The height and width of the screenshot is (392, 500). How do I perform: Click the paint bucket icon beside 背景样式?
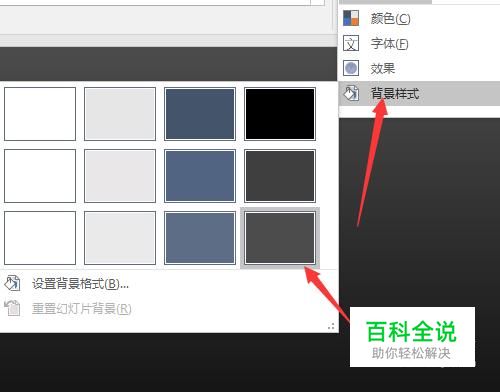(x=351, y=93)
